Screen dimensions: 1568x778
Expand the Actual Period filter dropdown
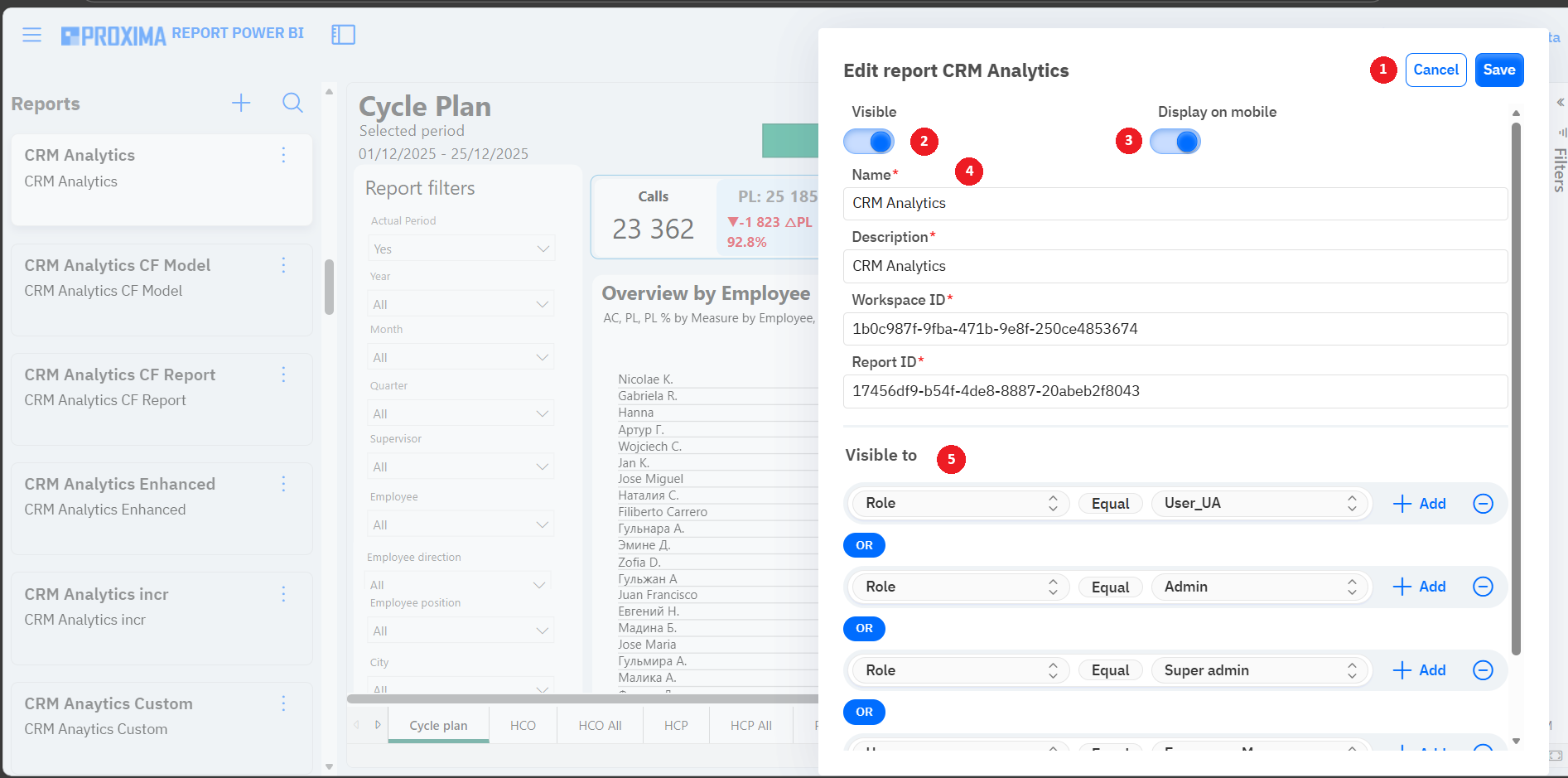(x=461, y=249)
